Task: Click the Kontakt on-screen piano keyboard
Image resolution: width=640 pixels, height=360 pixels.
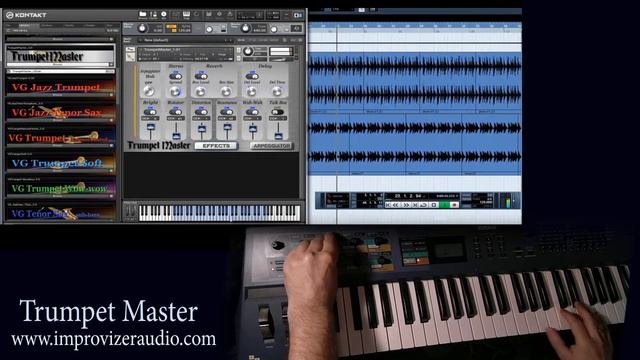Action: coord(219,213)
